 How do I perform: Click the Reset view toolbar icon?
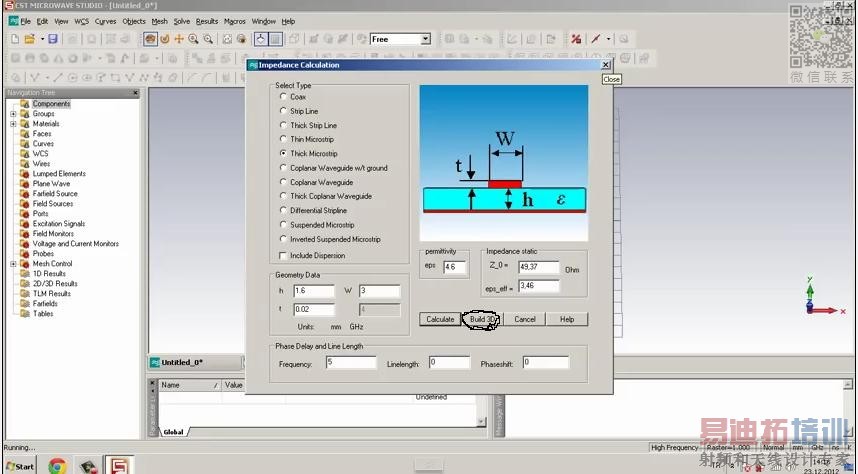point(227,39)
